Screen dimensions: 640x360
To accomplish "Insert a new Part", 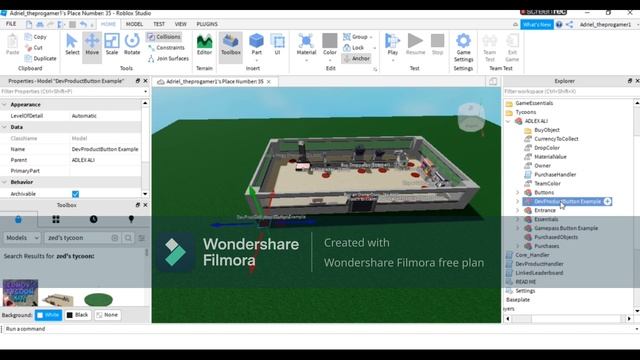I will [256, 44].
